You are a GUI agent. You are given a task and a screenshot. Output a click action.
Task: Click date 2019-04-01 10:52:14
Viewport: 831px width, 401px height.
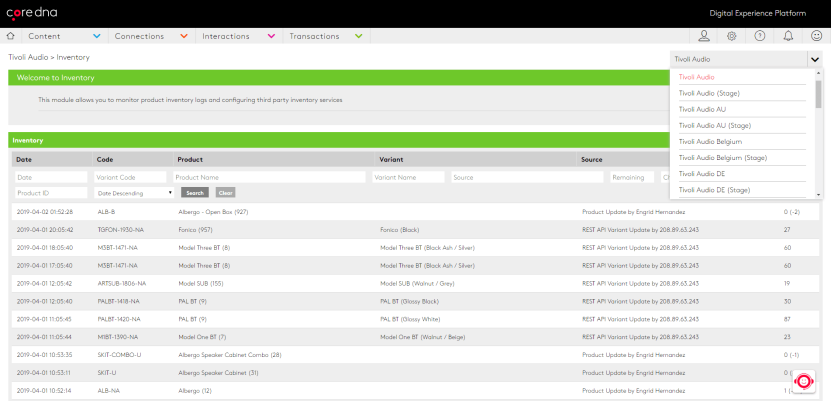tap(45, 391)
